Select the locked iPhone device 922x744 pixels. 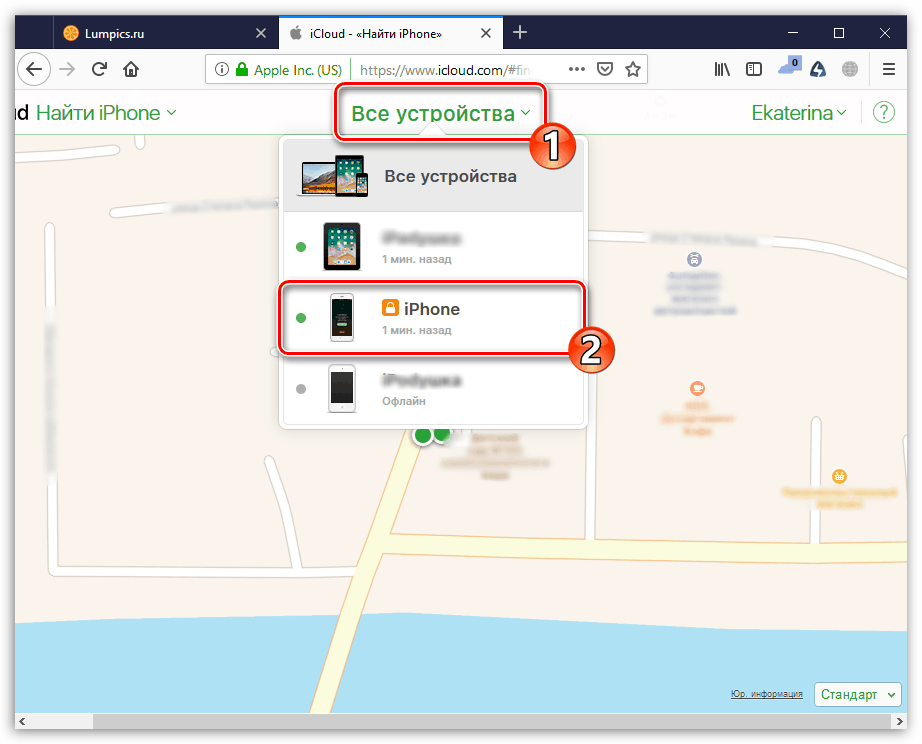tap(432, 318)
